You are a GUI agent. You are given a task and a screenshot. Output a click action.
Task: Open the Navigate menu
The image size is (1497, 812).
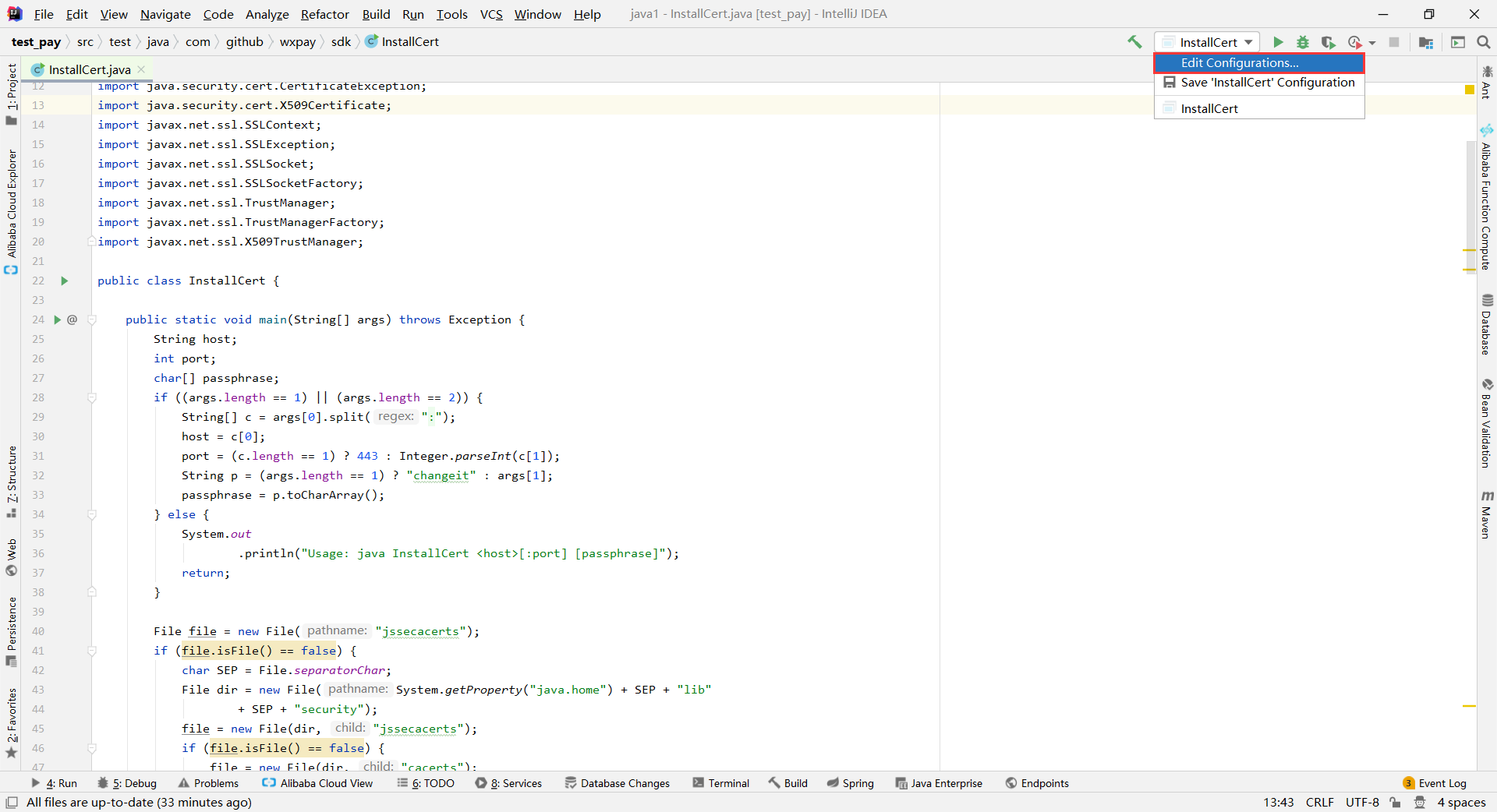(x=165, y=14)
